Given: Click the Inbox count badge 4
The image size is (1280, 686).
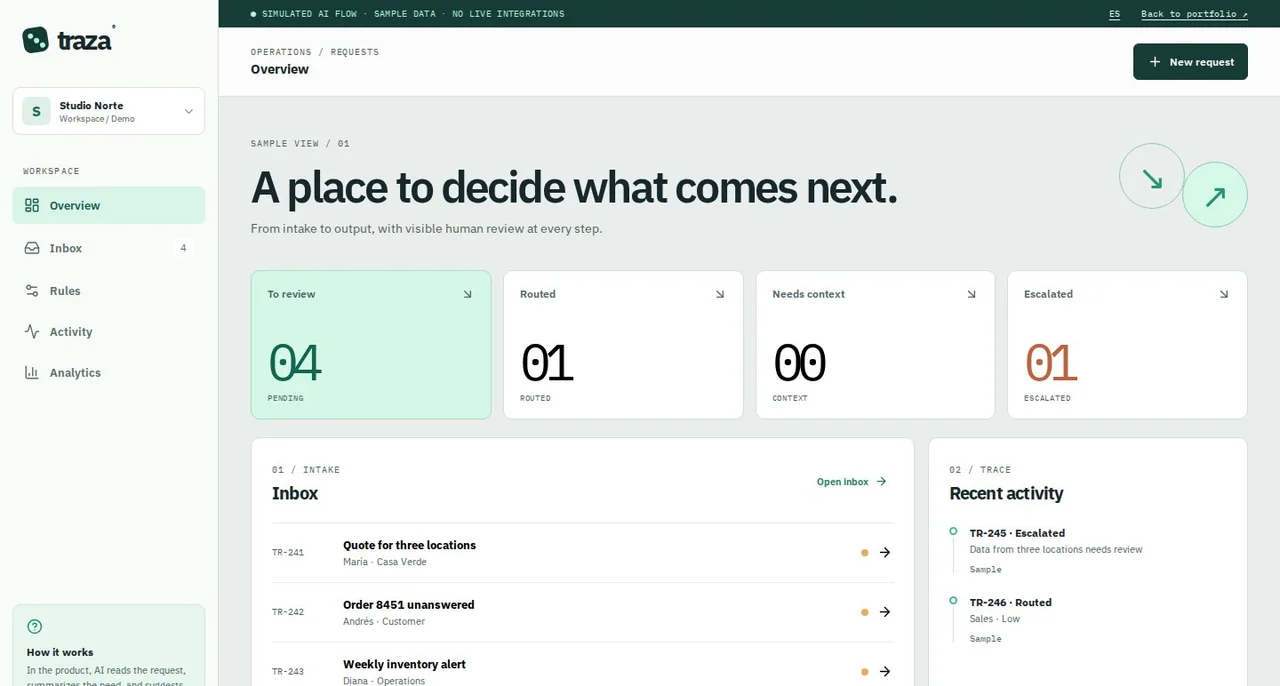Looking at the screenshot, I should 183,248.
